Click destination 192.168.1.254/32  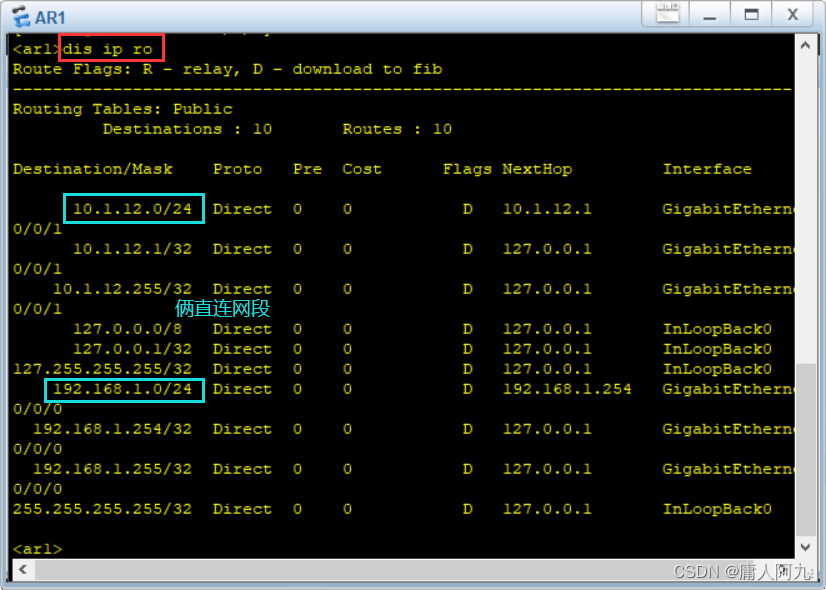pos(112,429)
